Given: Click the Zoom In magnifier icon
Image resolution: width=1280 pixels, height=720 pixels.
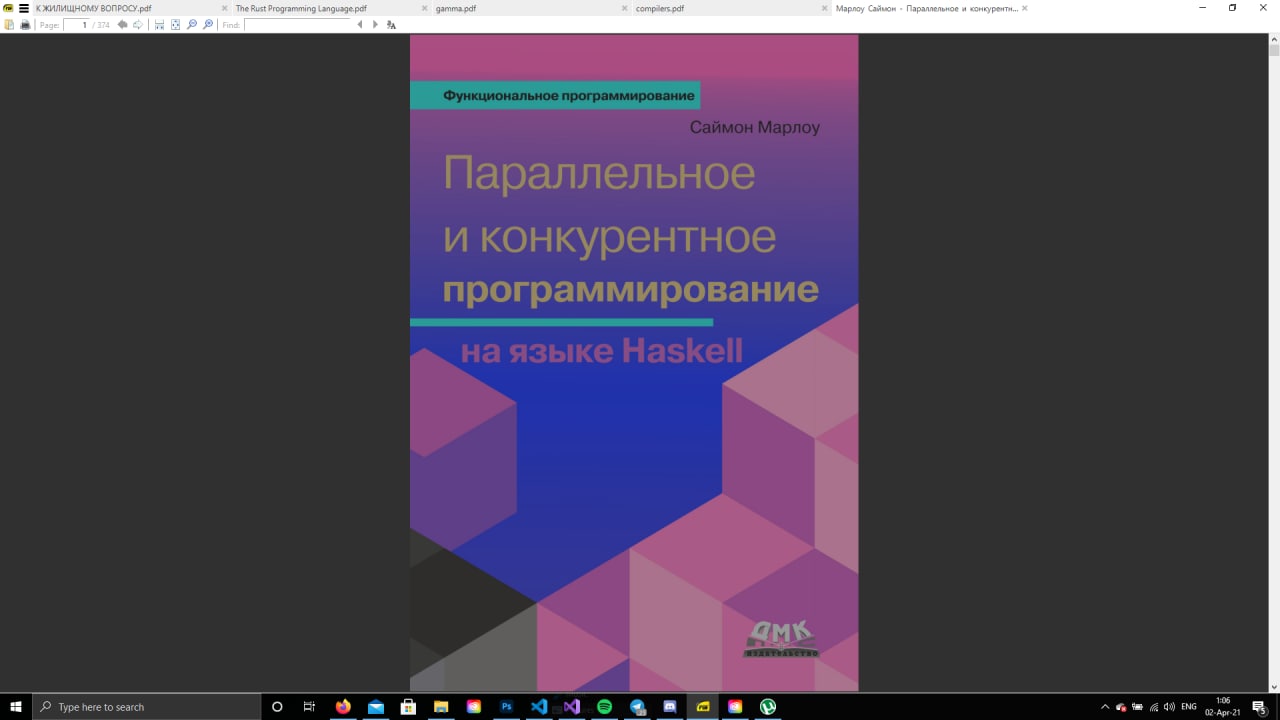Looking at the screenshot, I should 208,25.
